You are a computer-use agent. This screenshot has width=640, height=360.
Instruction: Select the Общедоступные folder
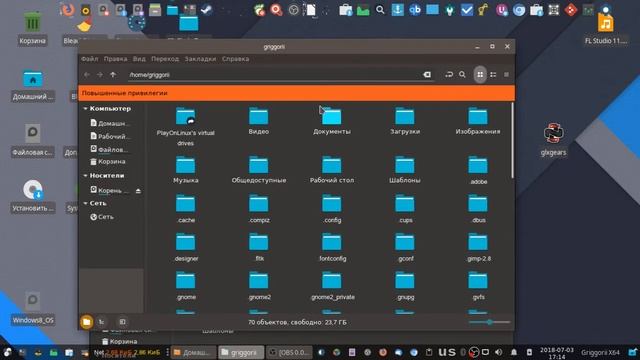coord(259,170)
